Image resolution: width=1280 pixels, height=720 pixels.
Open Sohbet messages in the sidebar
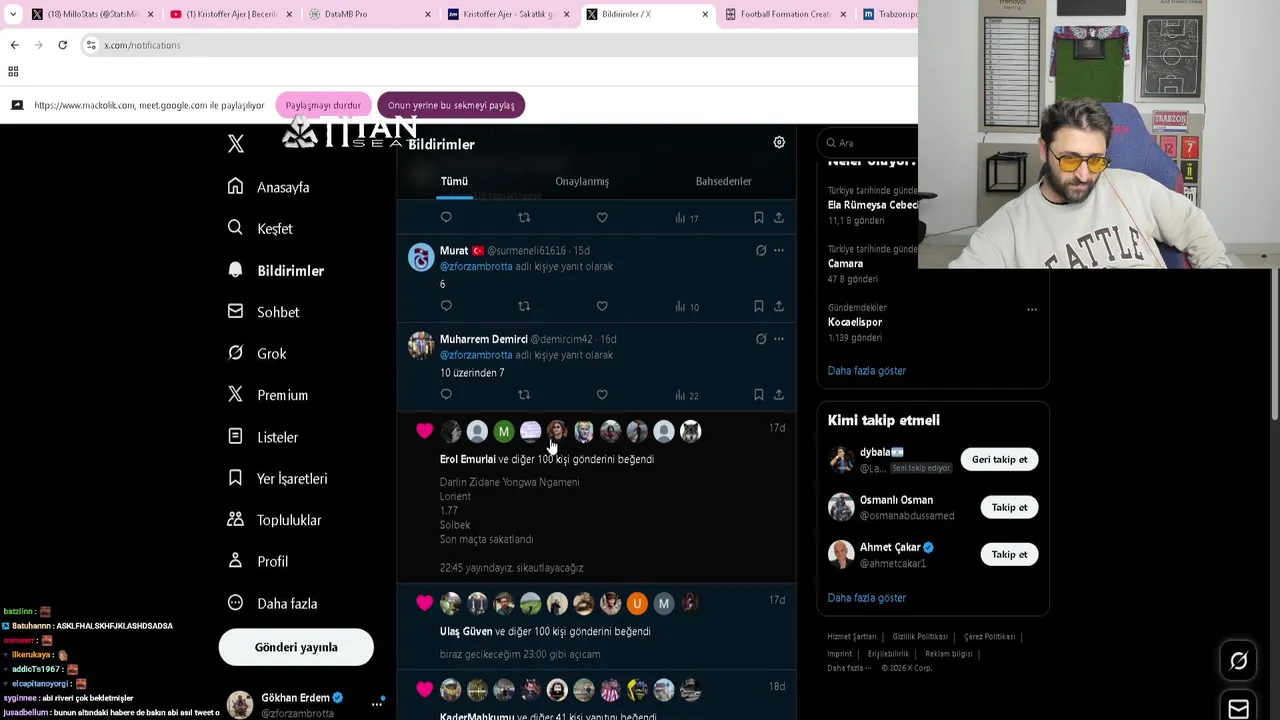pos(264,312)
